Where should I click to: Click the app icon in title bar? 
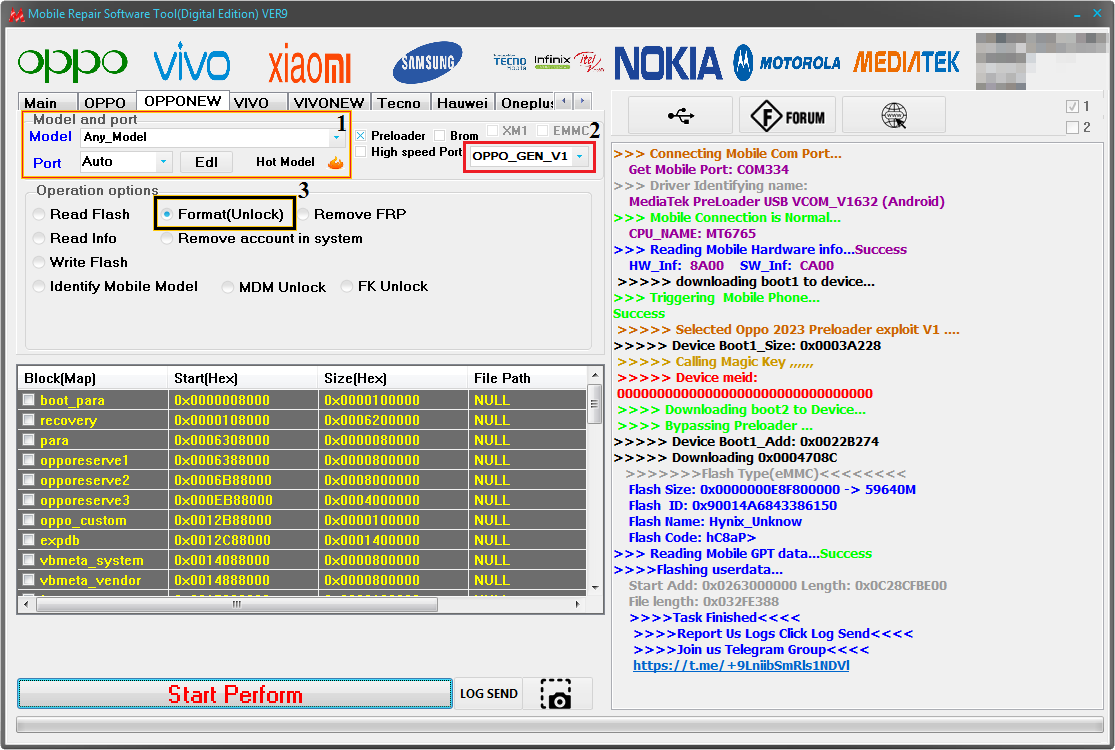tap(16, 14)
